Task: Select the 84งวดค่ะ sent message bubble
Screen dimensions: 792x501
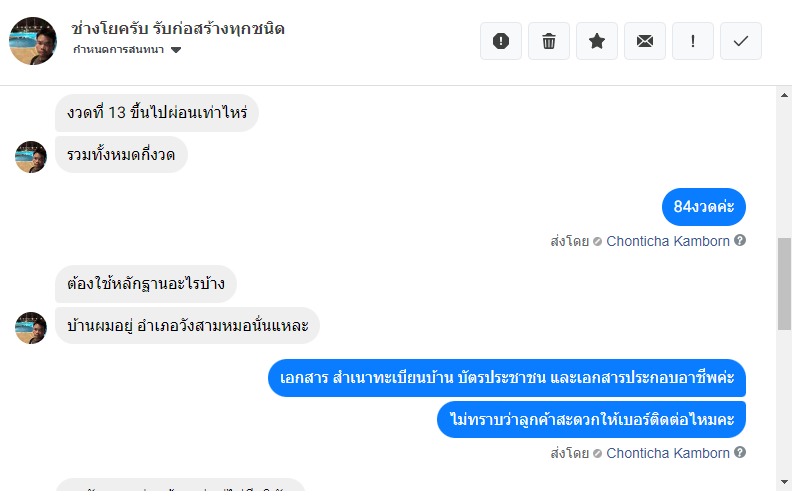Action: click(x=703, y=207)
